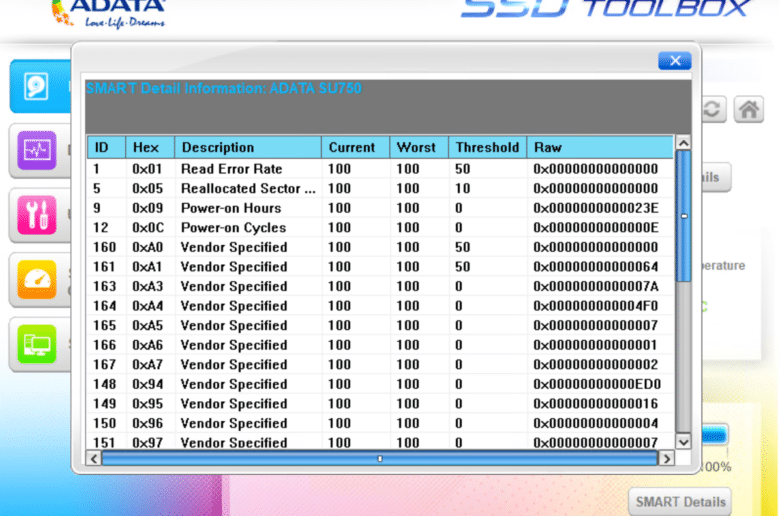Click the vertical scrollbar up arrow
The height and width of the screenshot is (516, 780).
click(x=683, y=143)
